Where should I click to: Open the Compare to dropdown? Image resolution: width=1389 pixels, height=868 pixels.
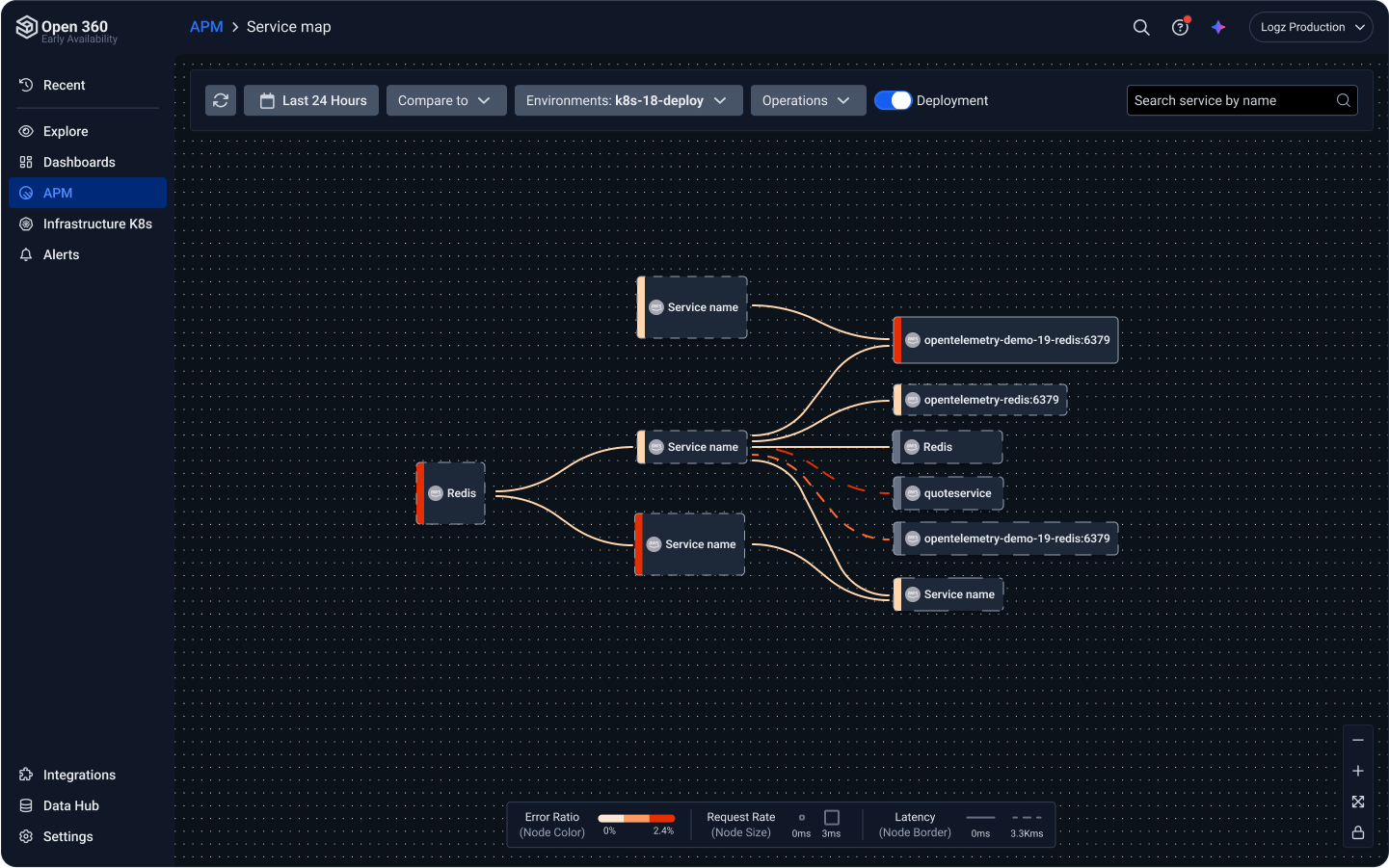(x=446, y=100)
